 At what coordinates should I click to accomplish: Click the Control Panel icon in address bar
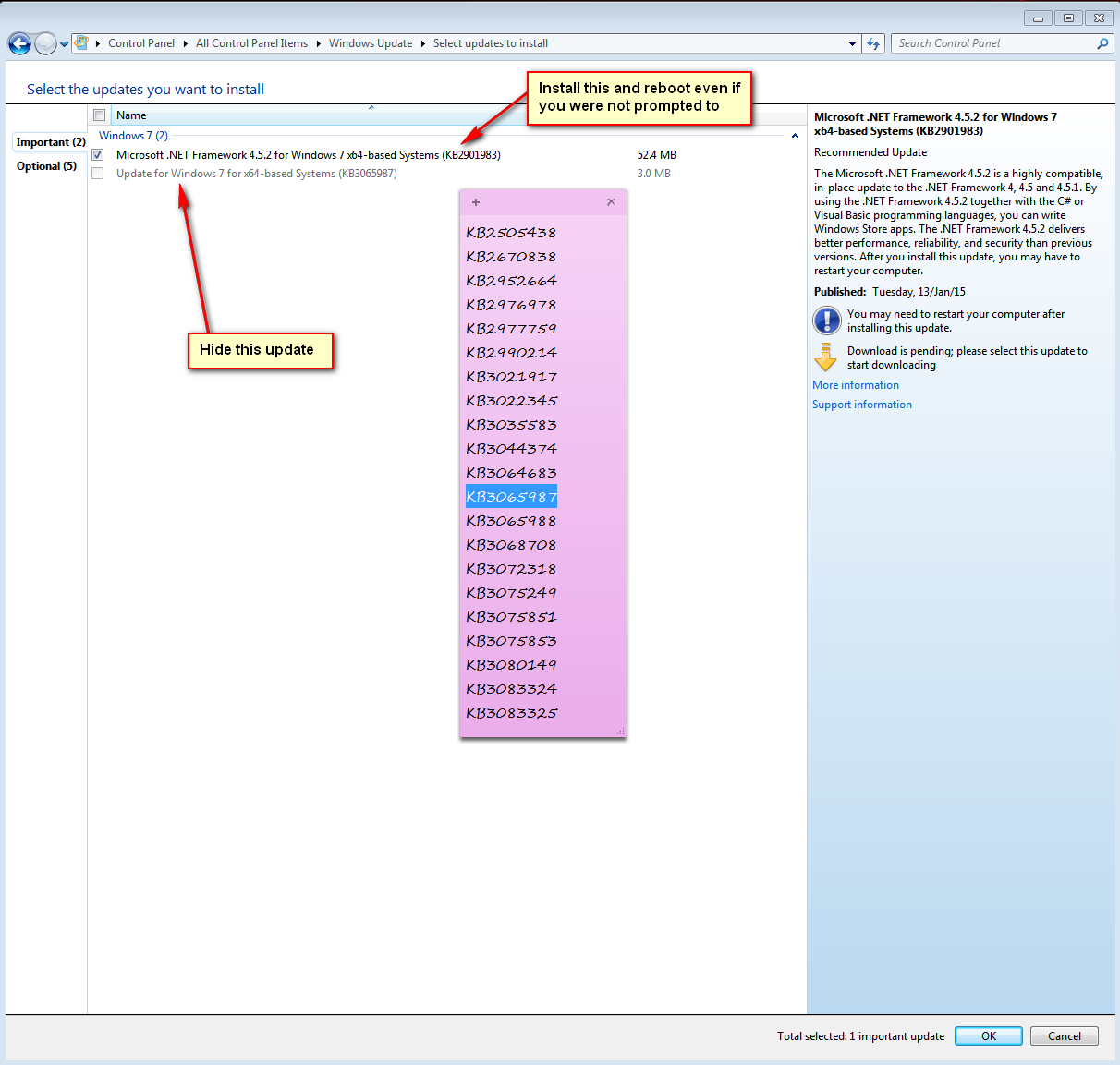coord(81,42)
